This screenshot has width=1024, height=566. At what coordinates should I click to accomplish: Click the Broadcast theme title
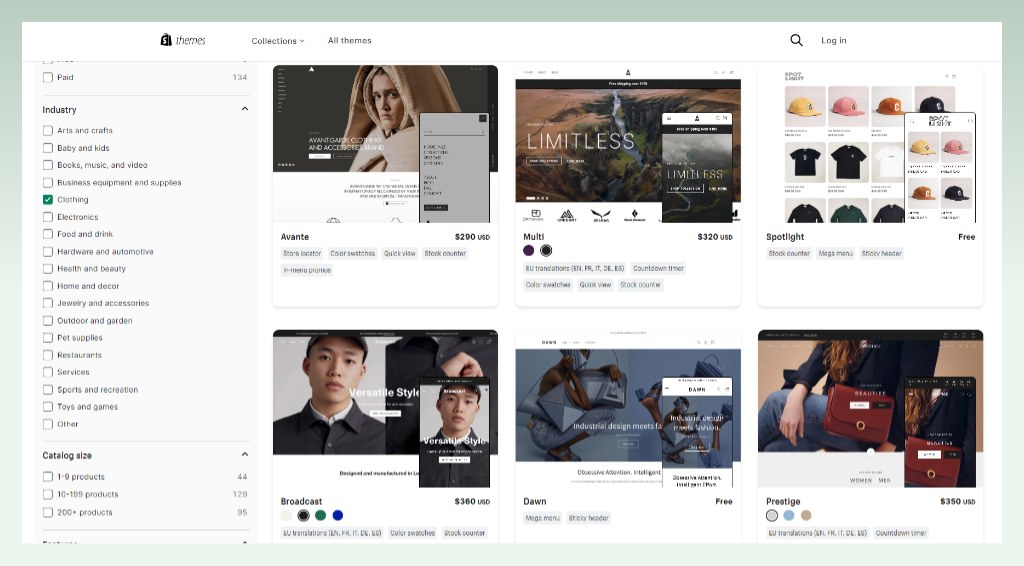click(301, 501)
